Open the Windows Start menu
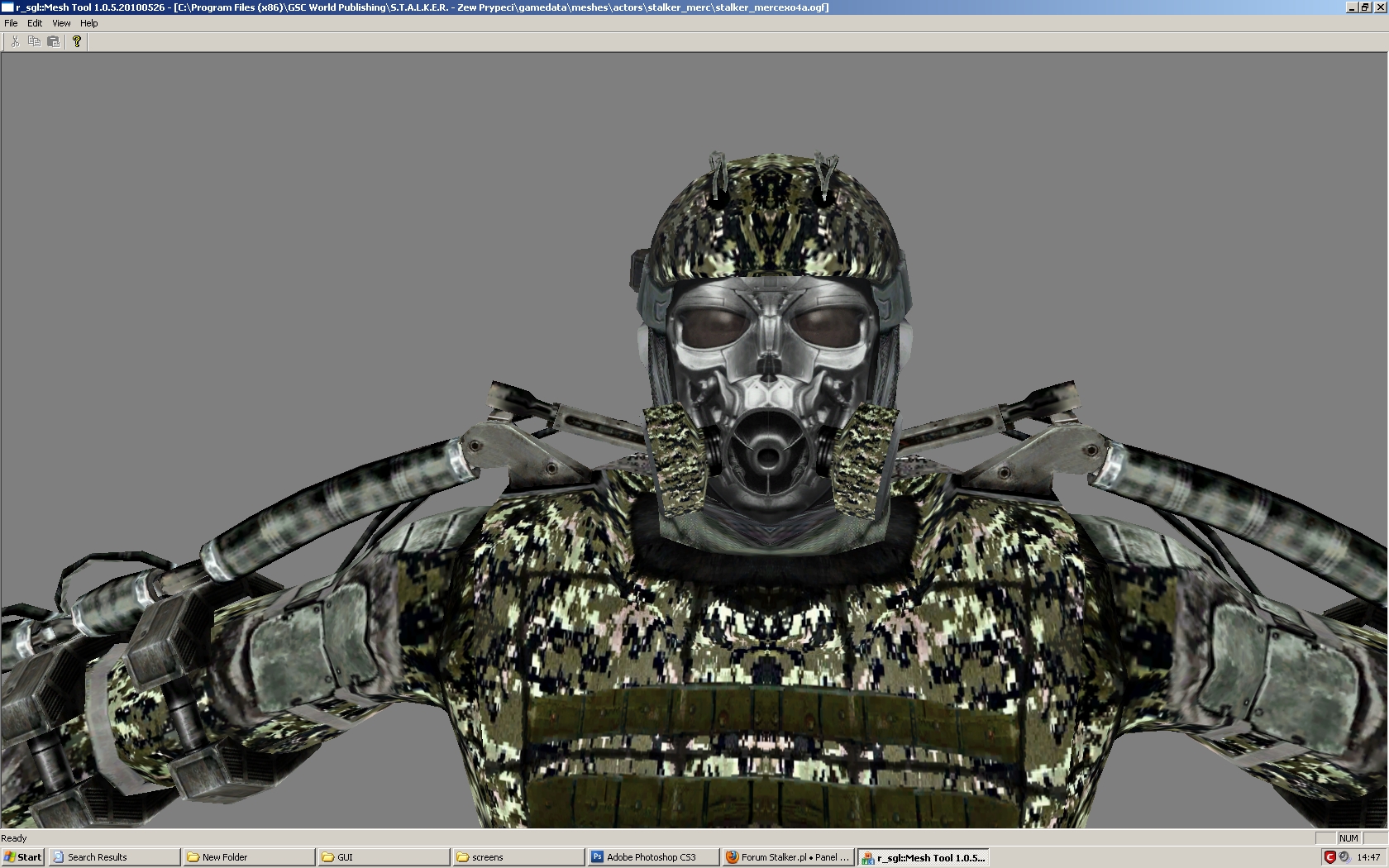 [23, 857]
